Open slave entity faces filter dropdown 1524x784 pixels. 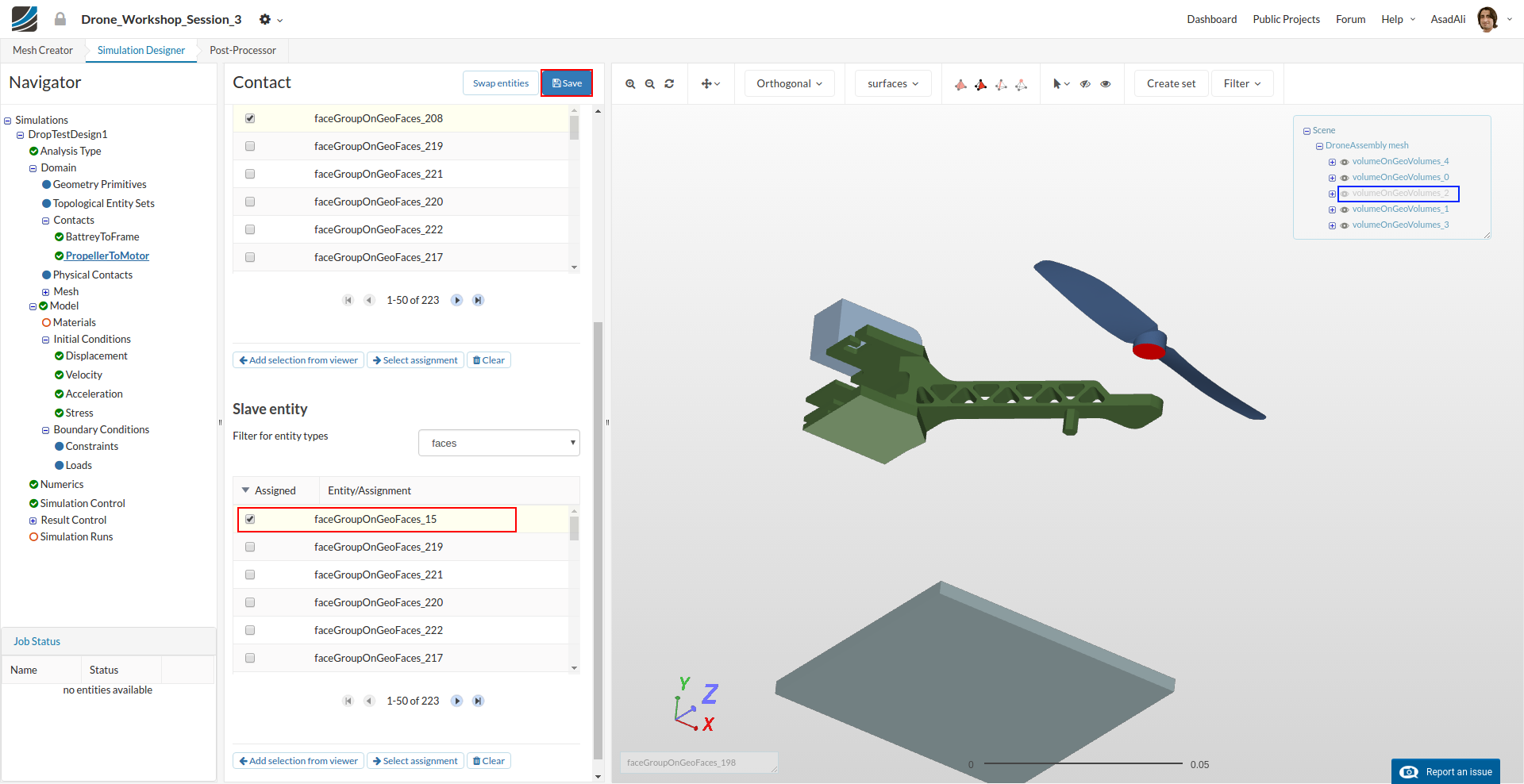pyautogui.click(x=498, y=443)
